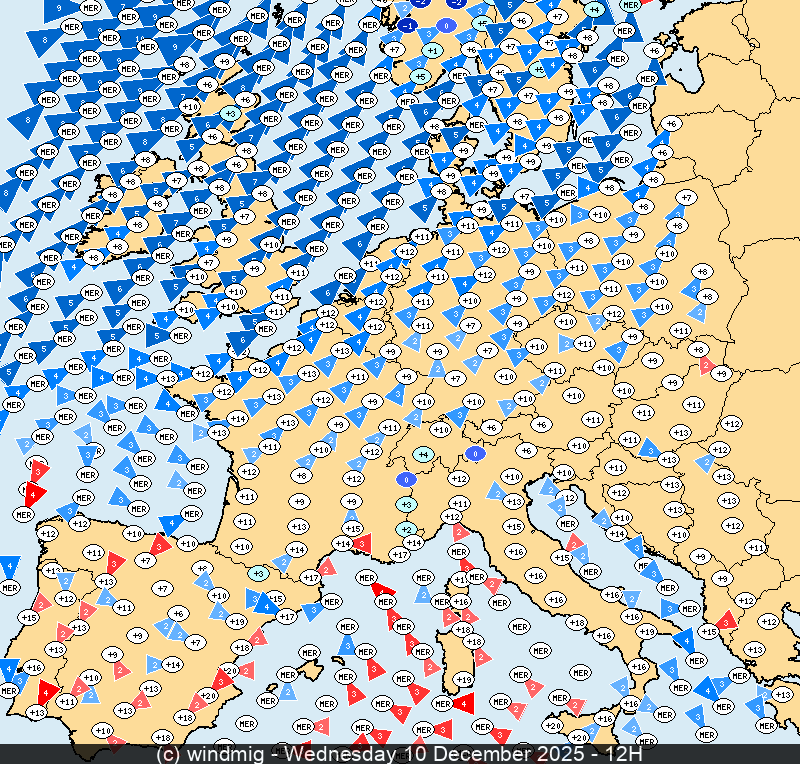Click the red 4 wind arrow in southern Portugal
Viewport: 800px width, 764px height.
click(x=46, y=690)
